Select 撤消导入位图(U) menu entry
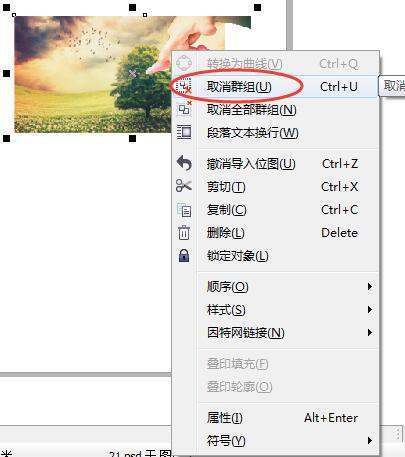This screenshot has width=405, height=457. click(x=251, y=164)
